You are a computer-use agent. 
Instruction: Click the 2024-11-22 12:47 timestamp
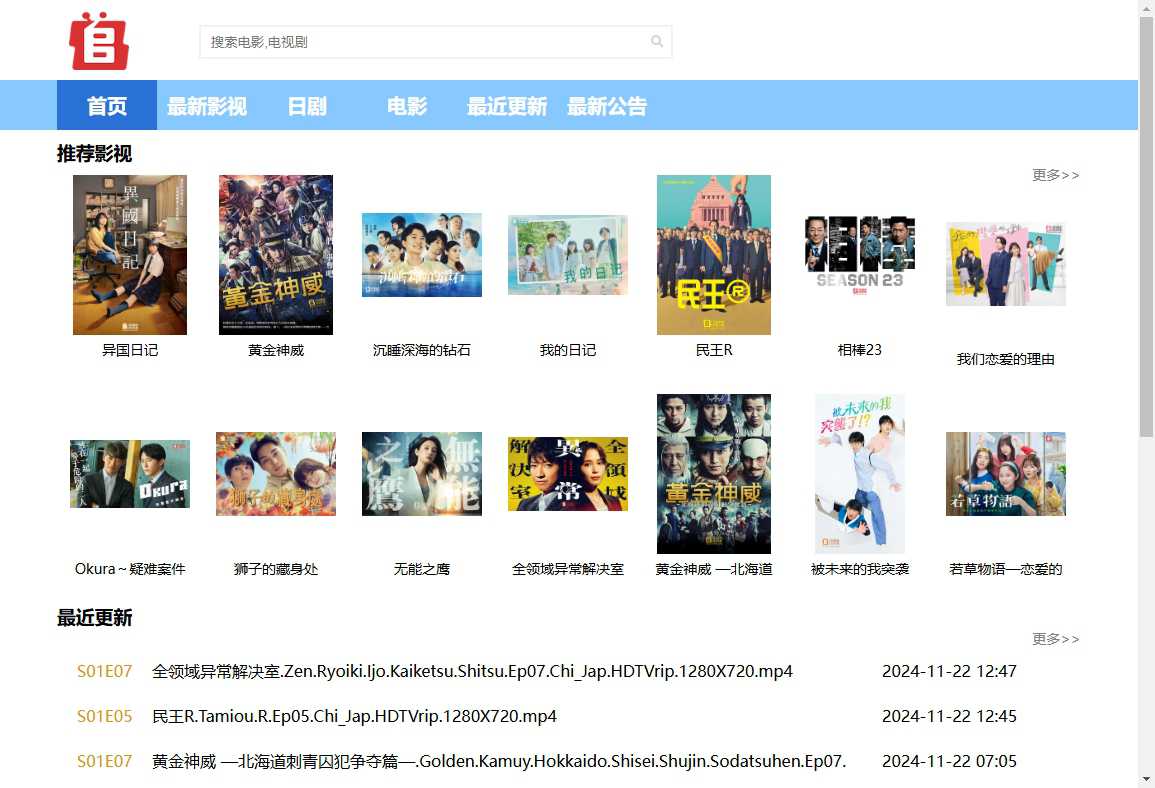(949, 672)
